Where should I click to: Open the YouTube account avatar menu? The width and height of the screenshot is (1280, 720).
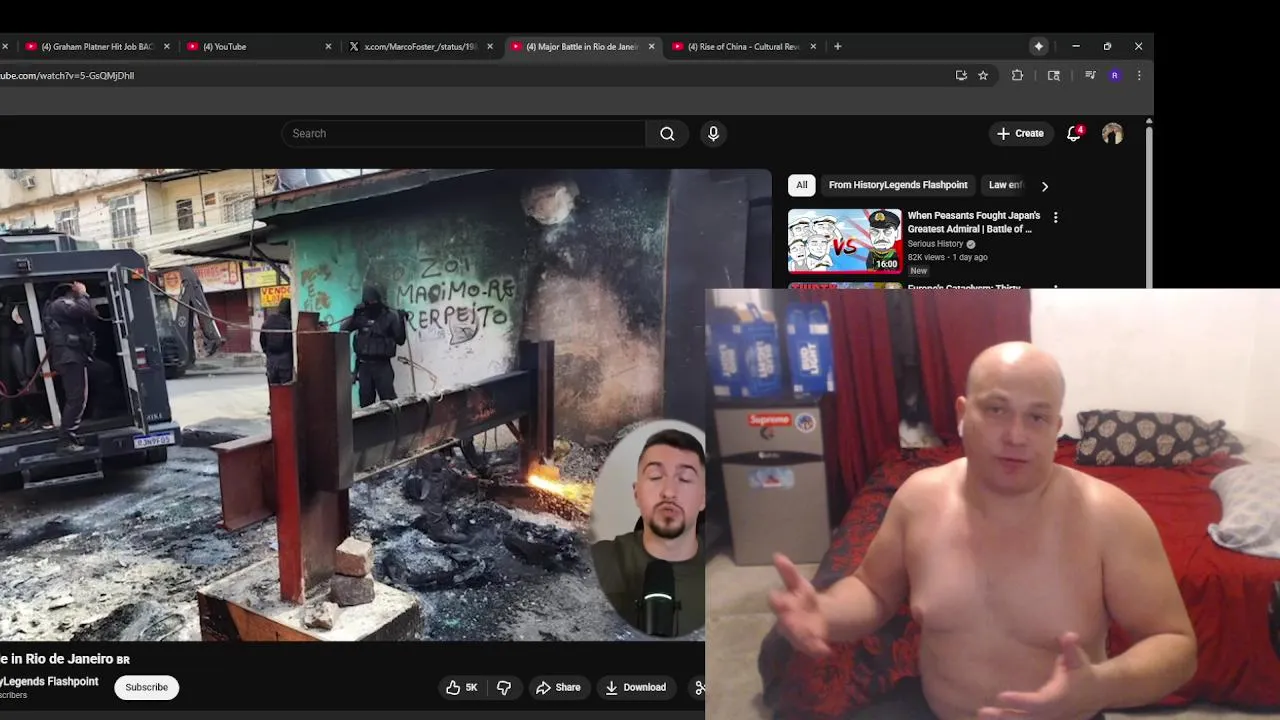tap(1112, 134)
